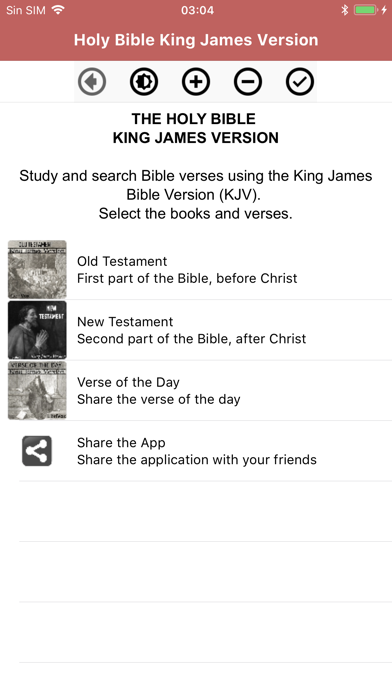
Task: Decrease text size with minus icon
Action: 248,82
